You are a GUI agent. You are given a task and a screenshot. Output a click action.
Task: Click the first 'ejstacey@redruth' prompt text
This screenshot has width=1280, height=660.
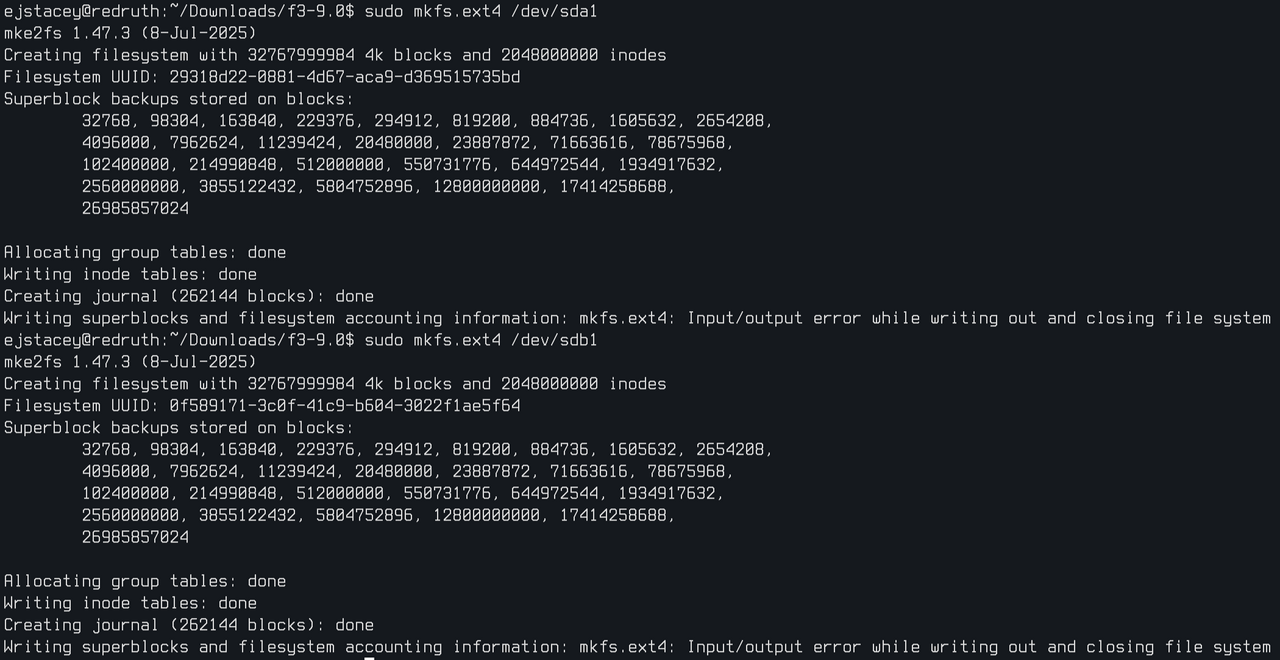click(x=82, y=11)
